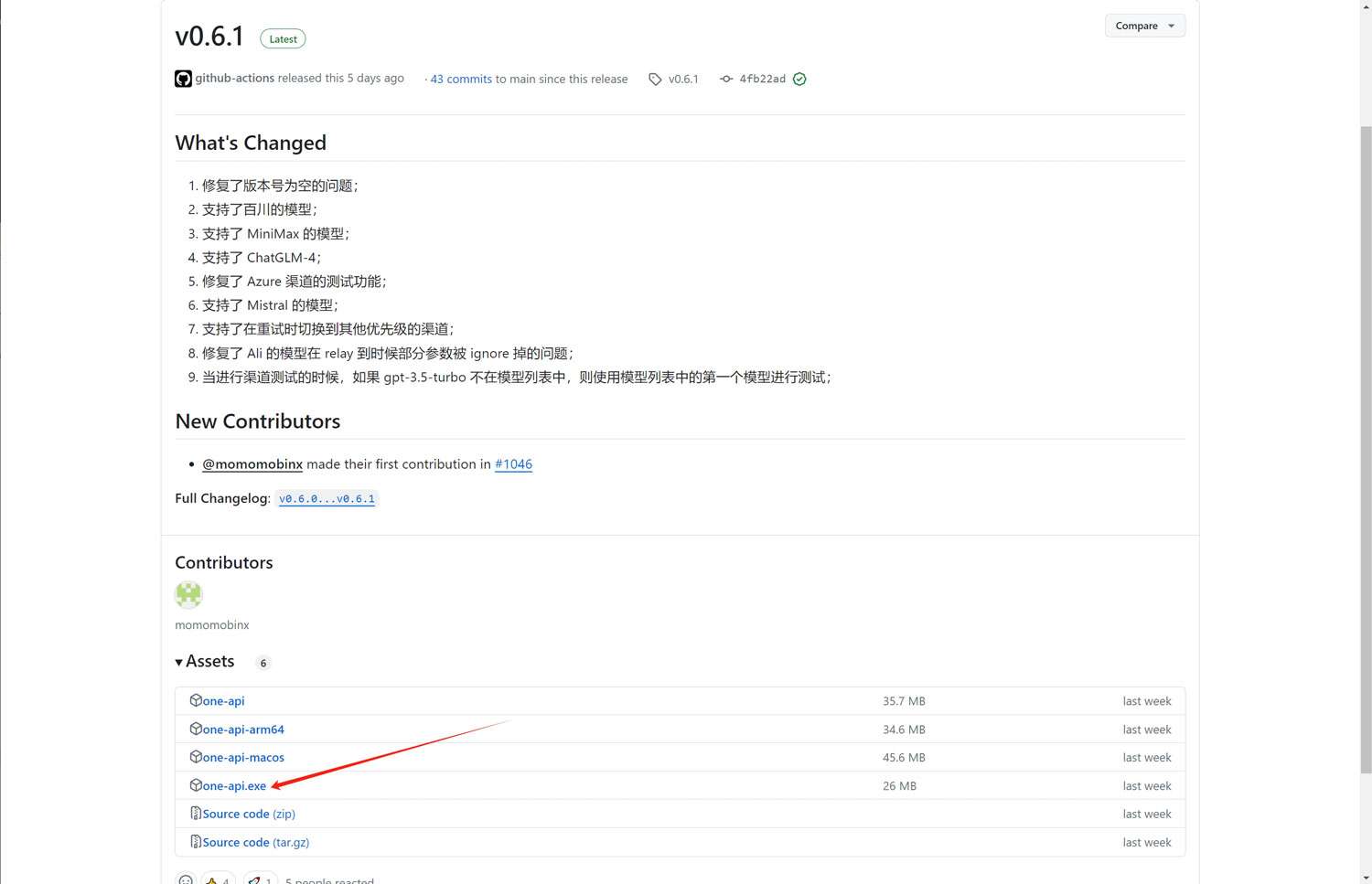Click the v0.6.1 release title

(209, 37)
